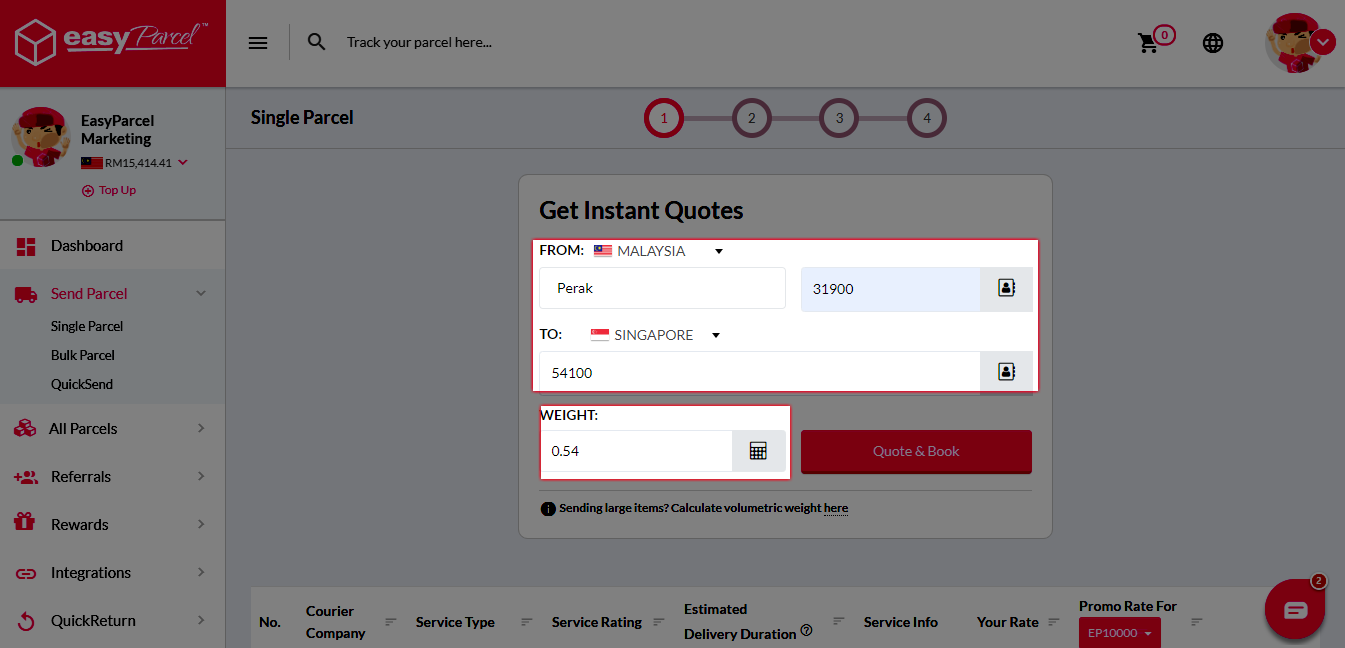Select Single Parcel in sidebar
This screenshot has height=648, width=1345.
[87, 327]
